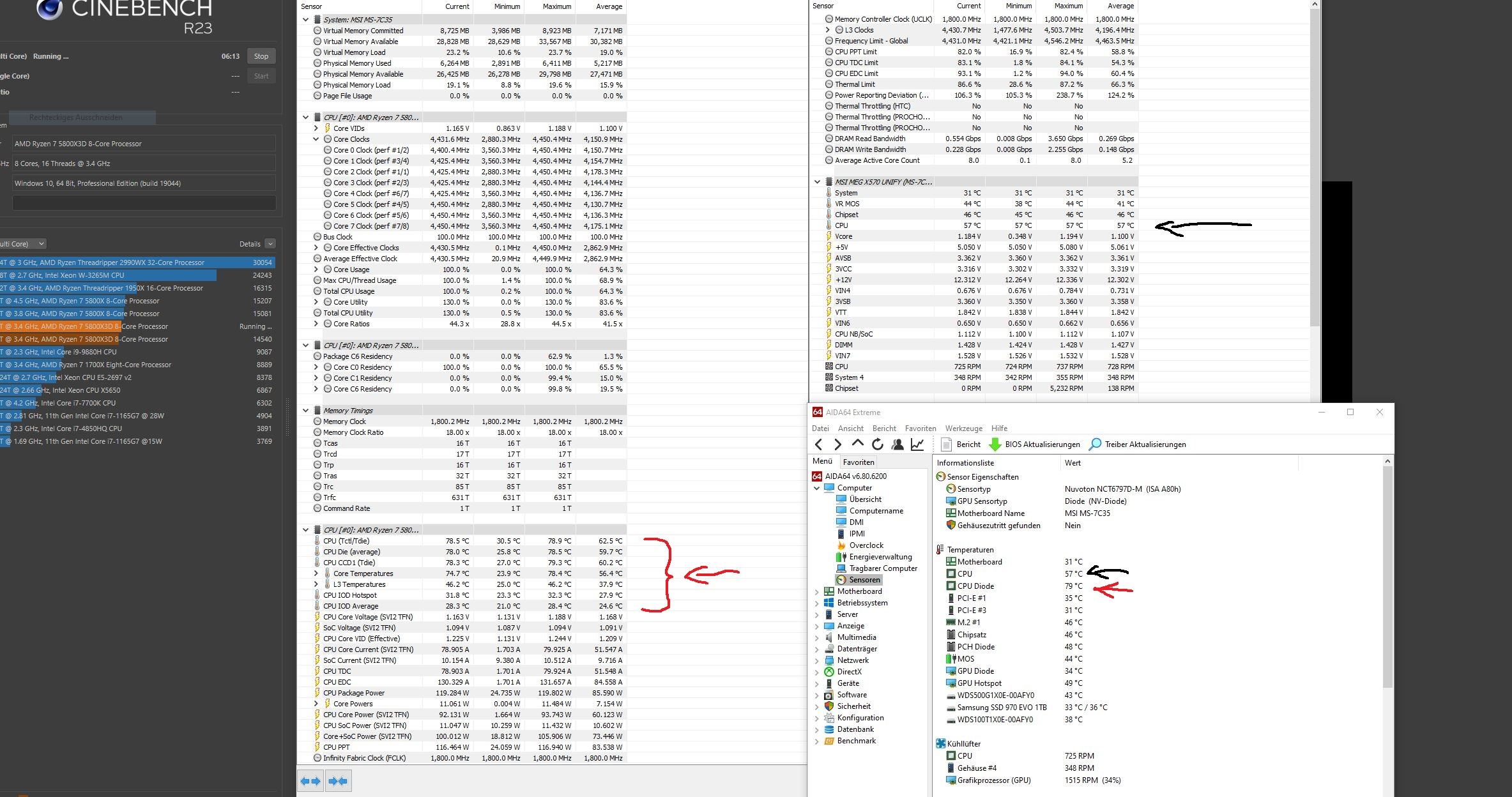Screen dimensions: 1512x797
Task: Open AIDA64 user profile icon
Action: pyautogui.click(x=897, y=444)
